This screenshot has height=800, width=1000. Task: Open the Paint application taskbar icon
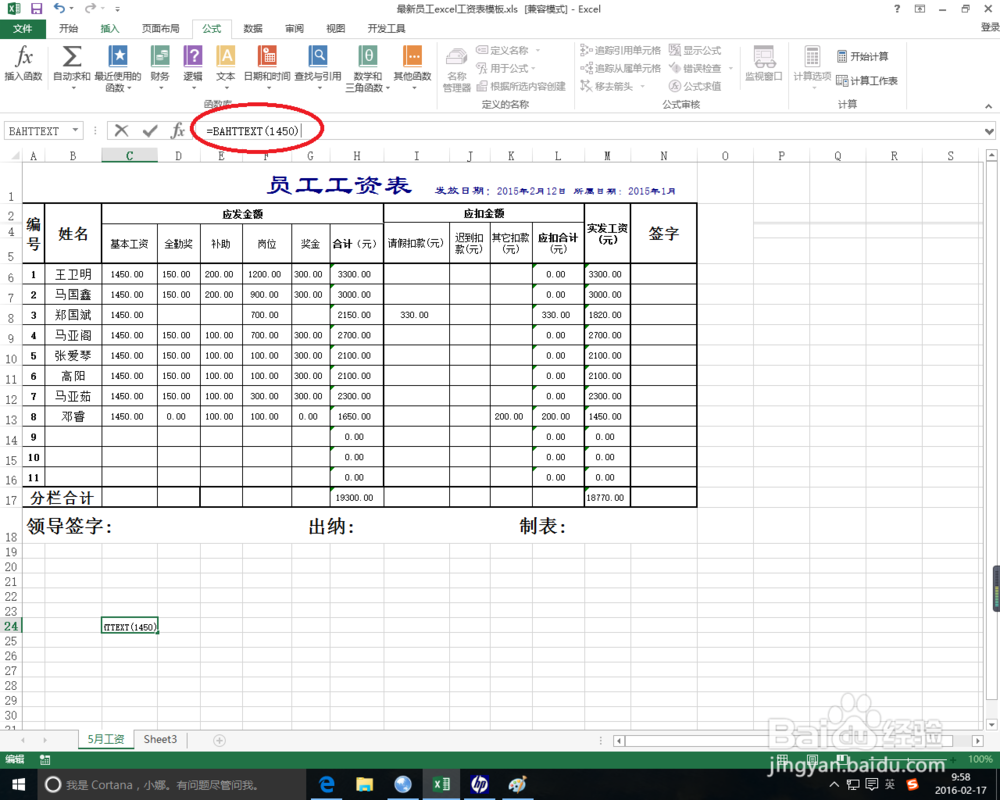click(x=517, y=784)
